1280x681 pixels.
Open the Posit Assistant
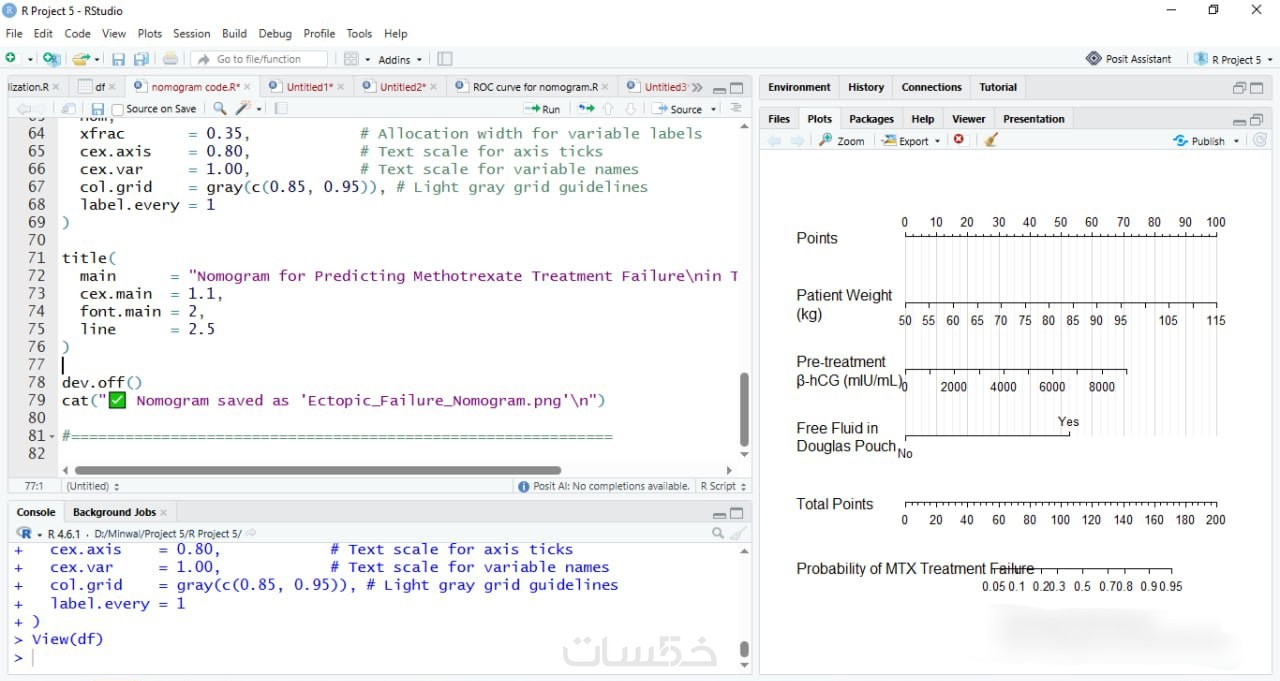[1128, 59]
